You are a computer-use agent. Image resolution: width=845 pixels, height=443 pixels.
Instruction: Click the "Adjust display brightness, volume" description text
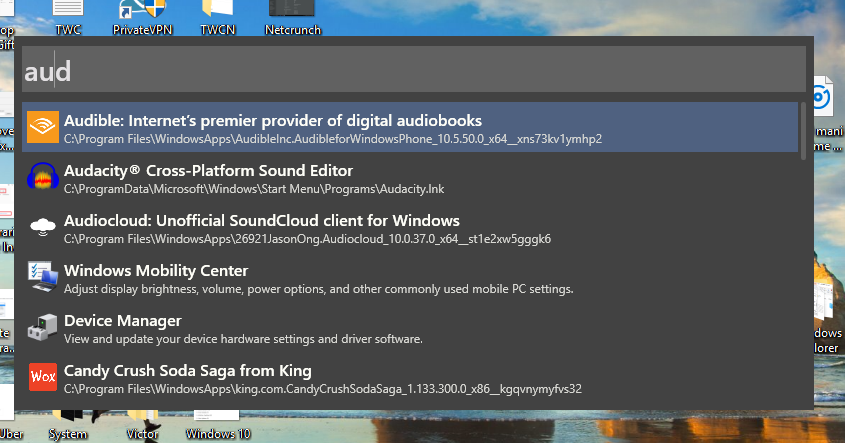tap(318, 289)
